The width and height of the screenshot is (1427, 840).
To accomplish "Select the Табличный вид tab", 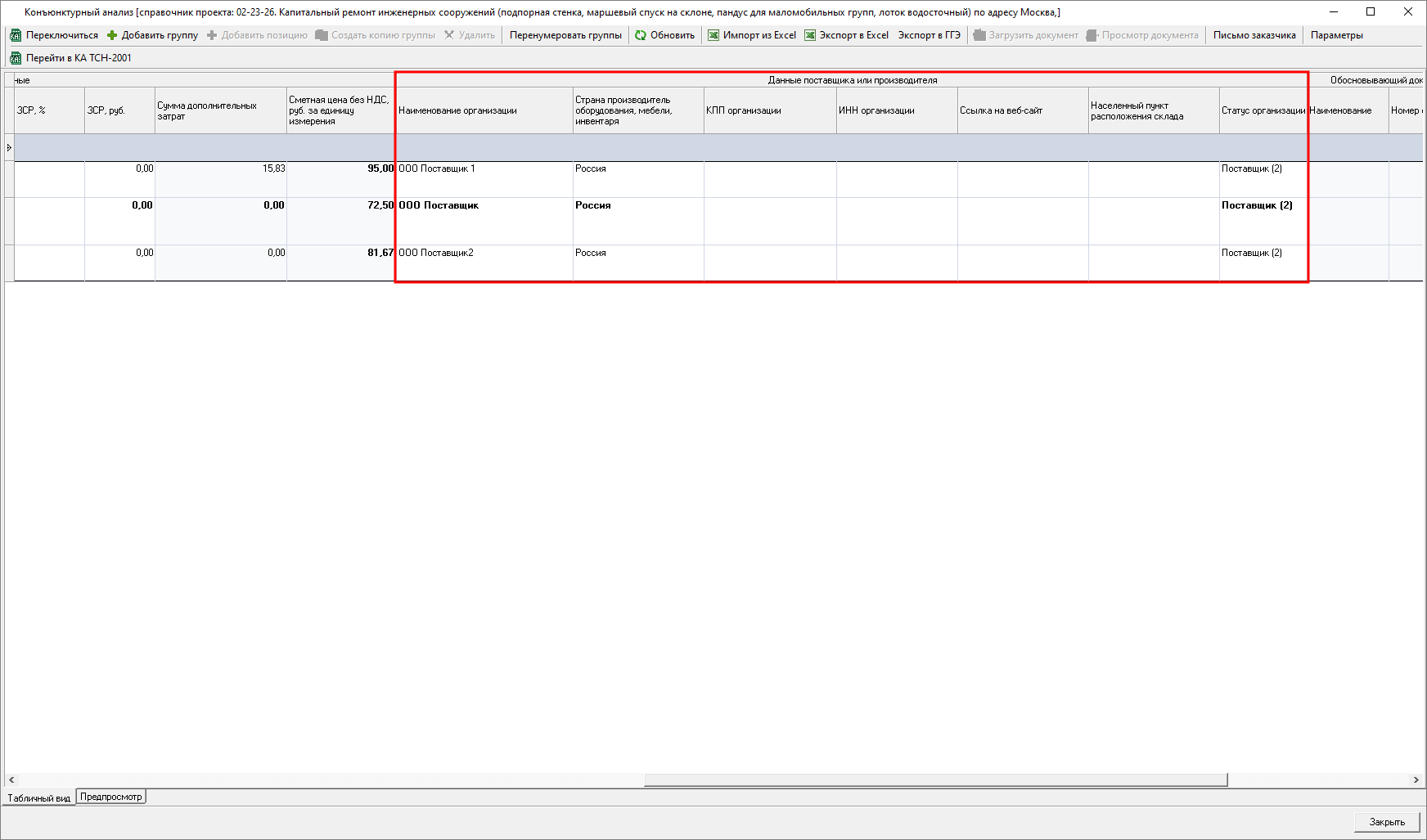I will tap(38, 798).
